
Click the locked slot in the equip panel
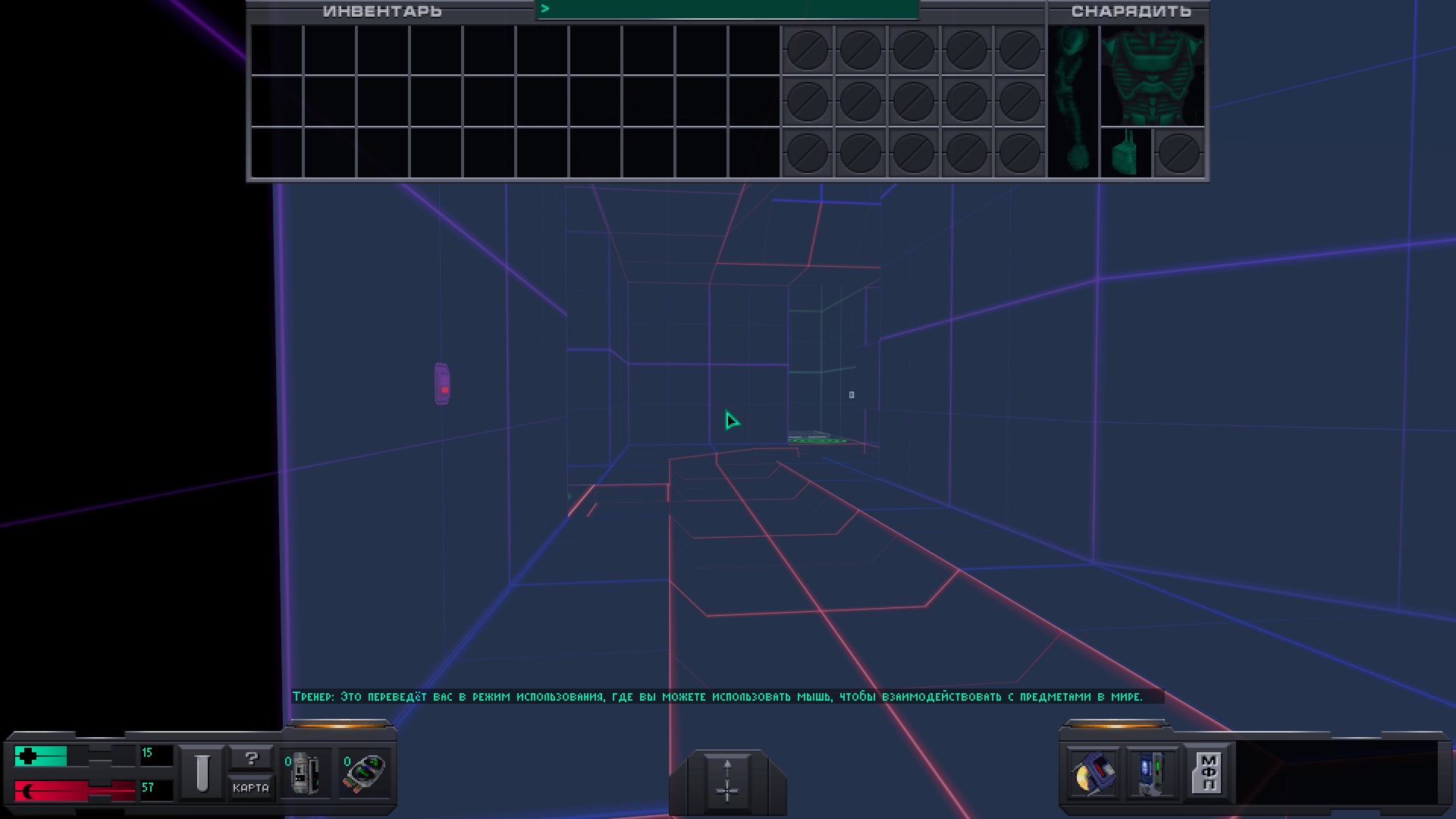1179,152
